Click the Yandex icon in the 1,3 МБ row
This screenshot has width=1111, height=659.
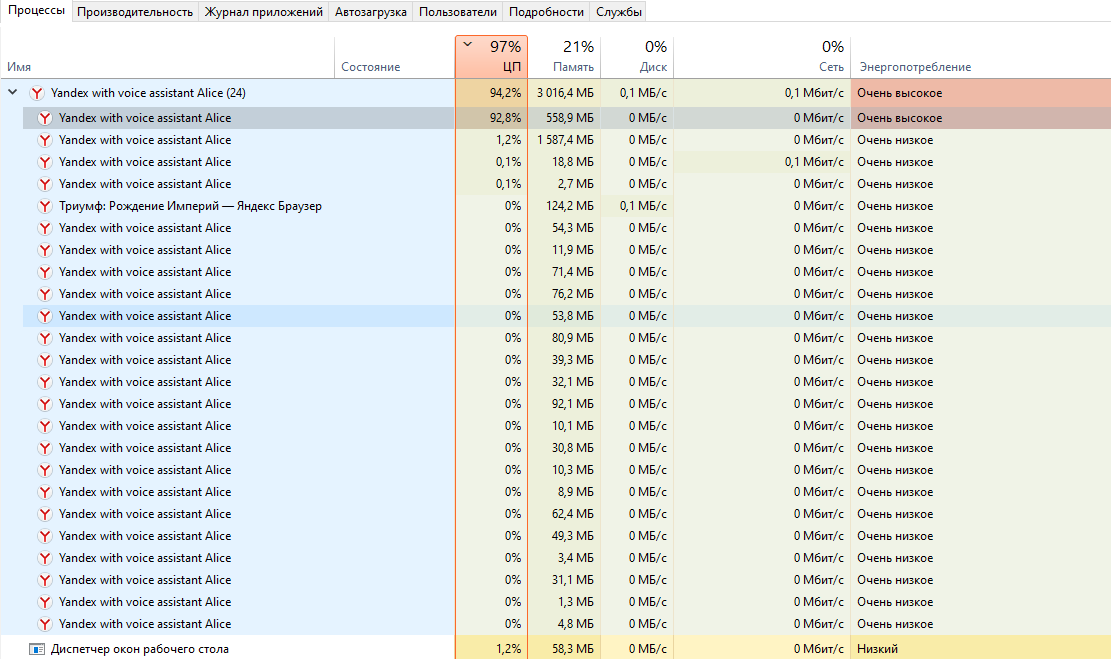coord(45,602)
